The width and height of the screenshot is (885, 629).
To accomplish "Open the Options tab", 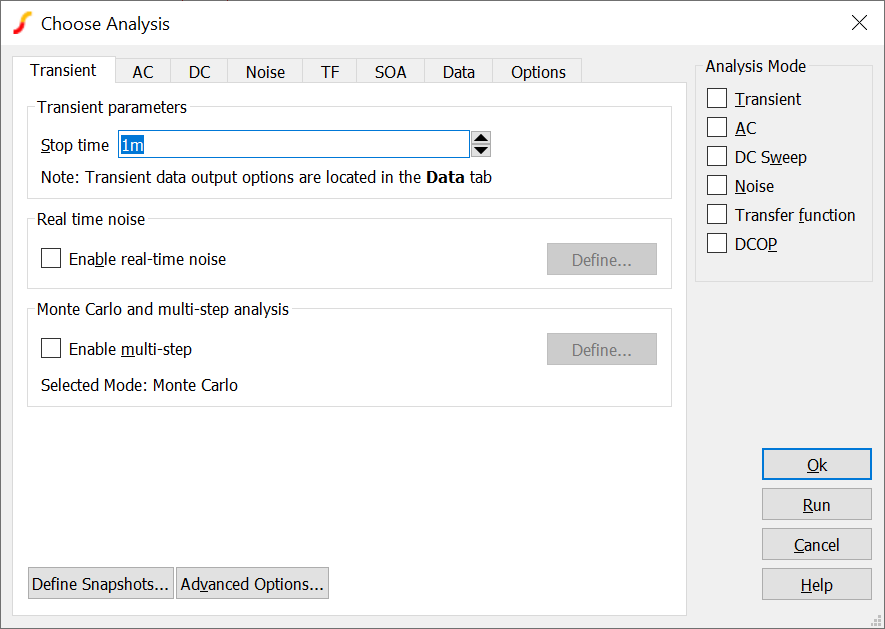I will coord(538,72).
